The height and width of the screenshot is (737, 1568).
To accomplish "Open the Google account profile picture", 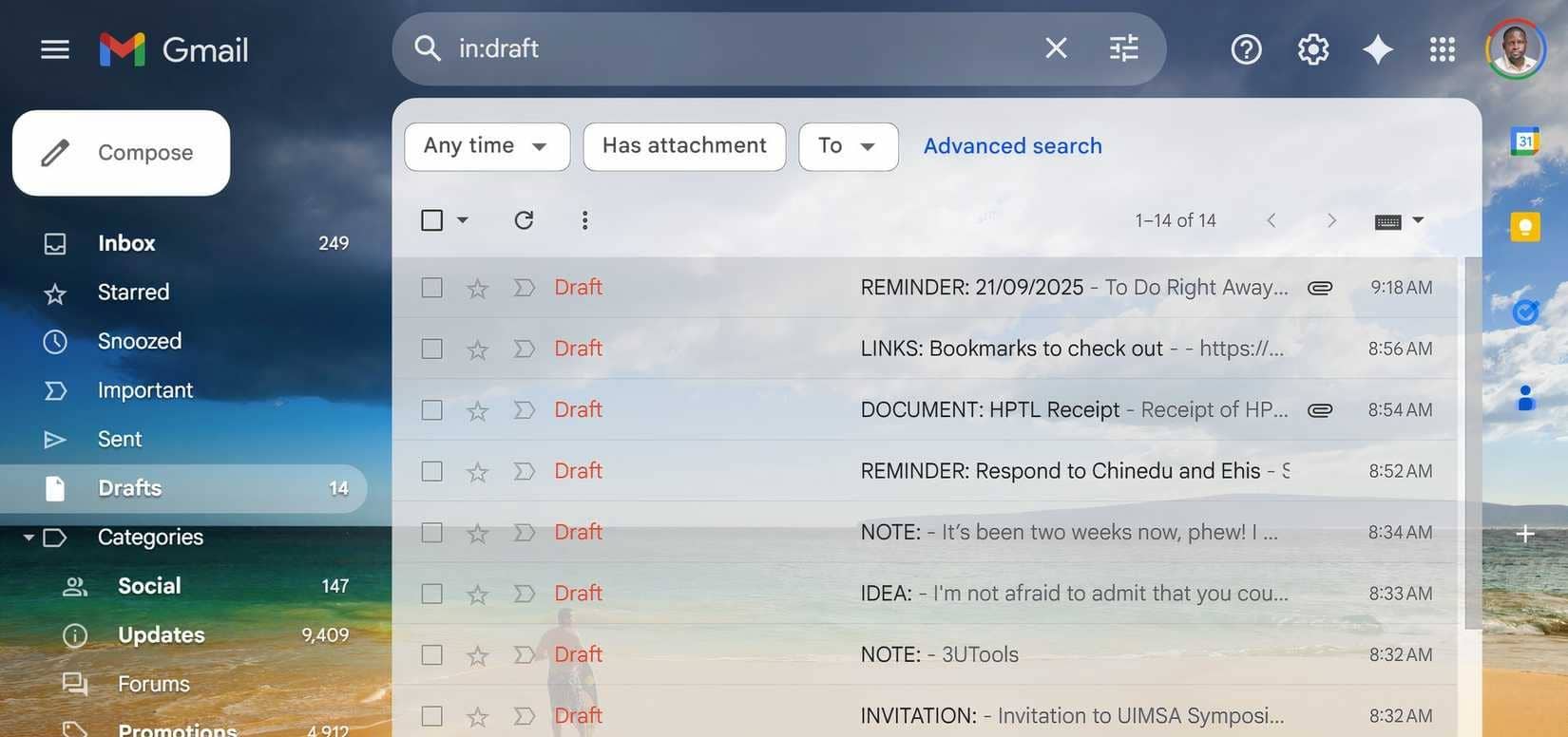I will (1516, 49).
